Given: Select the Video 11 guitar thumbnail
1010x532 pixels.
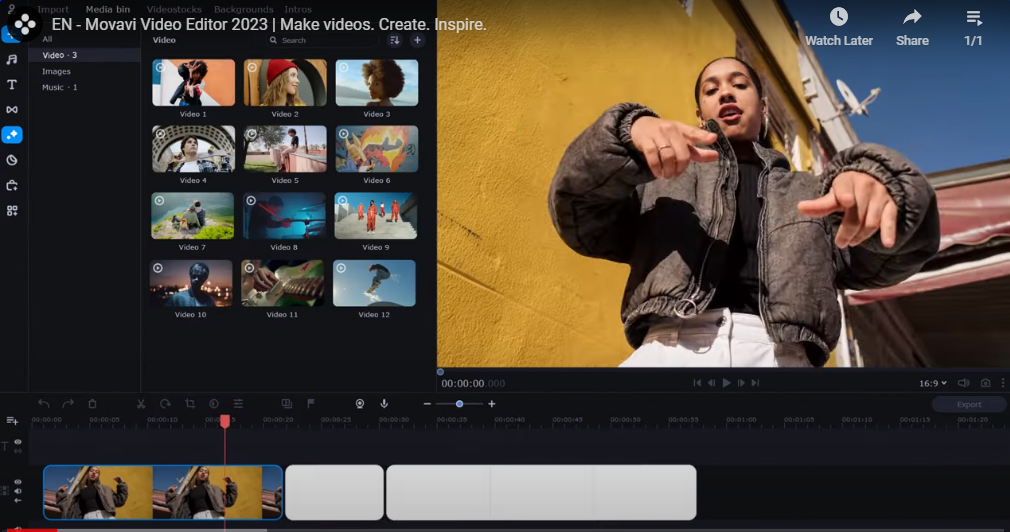Looking at the screenshot, I should (x=283, y=283).
